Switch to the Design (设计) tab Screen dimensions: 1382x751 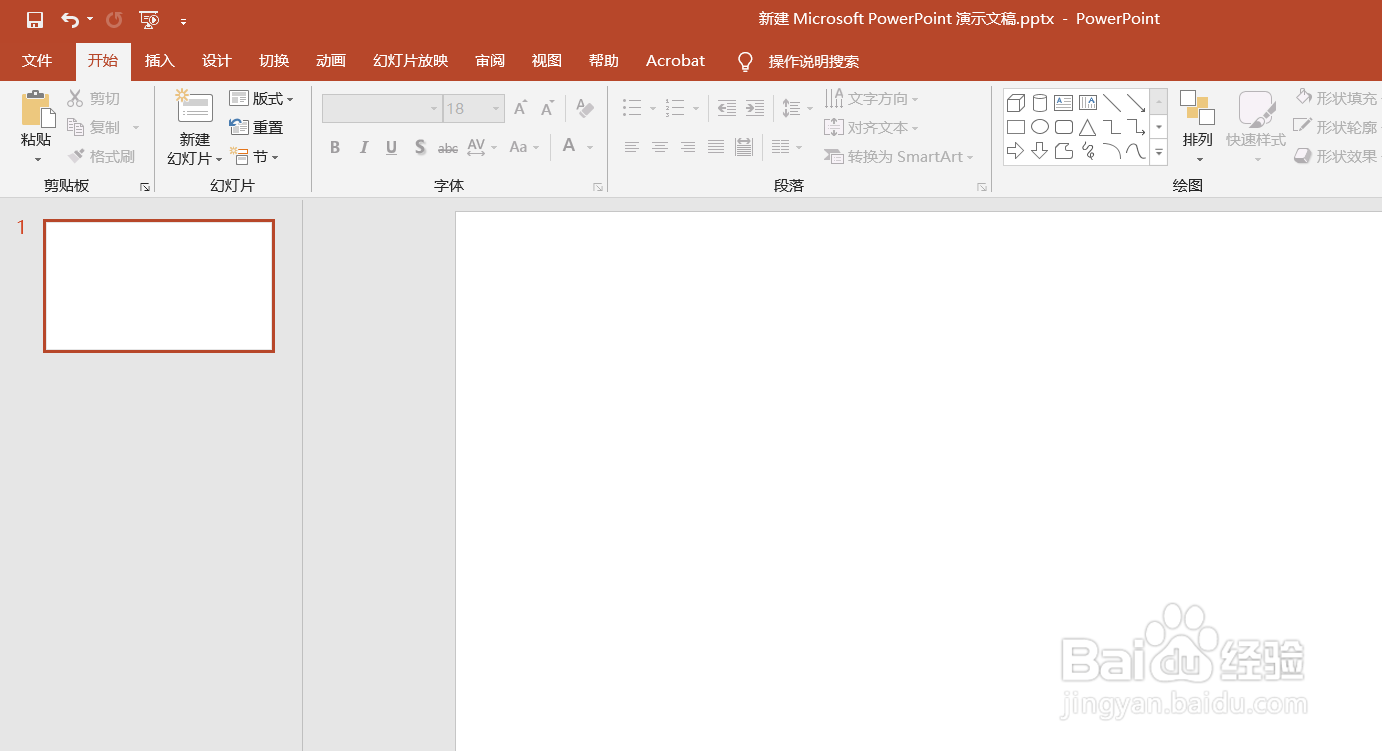217,61
